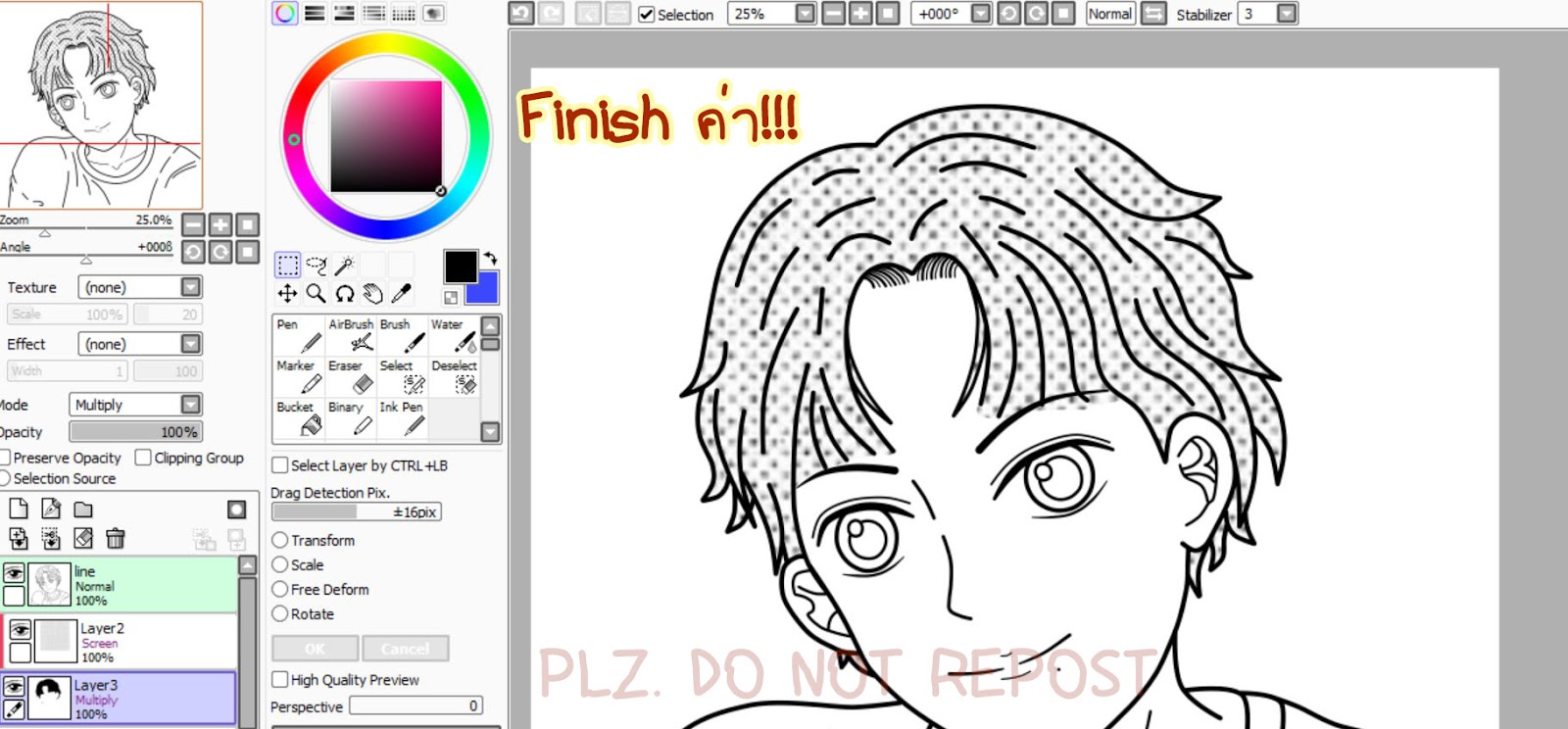The width and height of the screenshot is (1568, 729).
Task: Select the Move tool
Action: [x=287, y=293]
